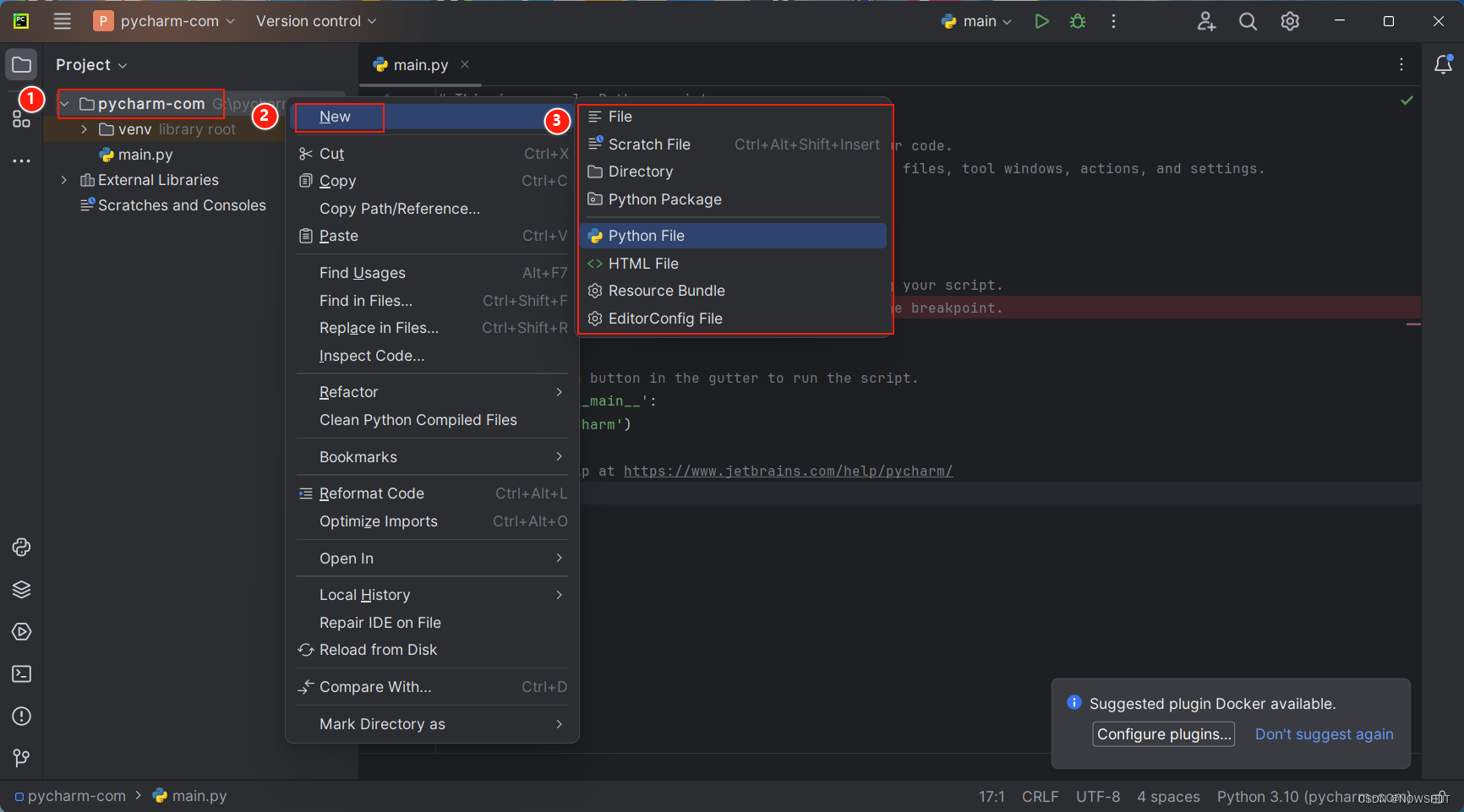Create new Resource Bundle
1464x812 pixels.
click(734, 291)
